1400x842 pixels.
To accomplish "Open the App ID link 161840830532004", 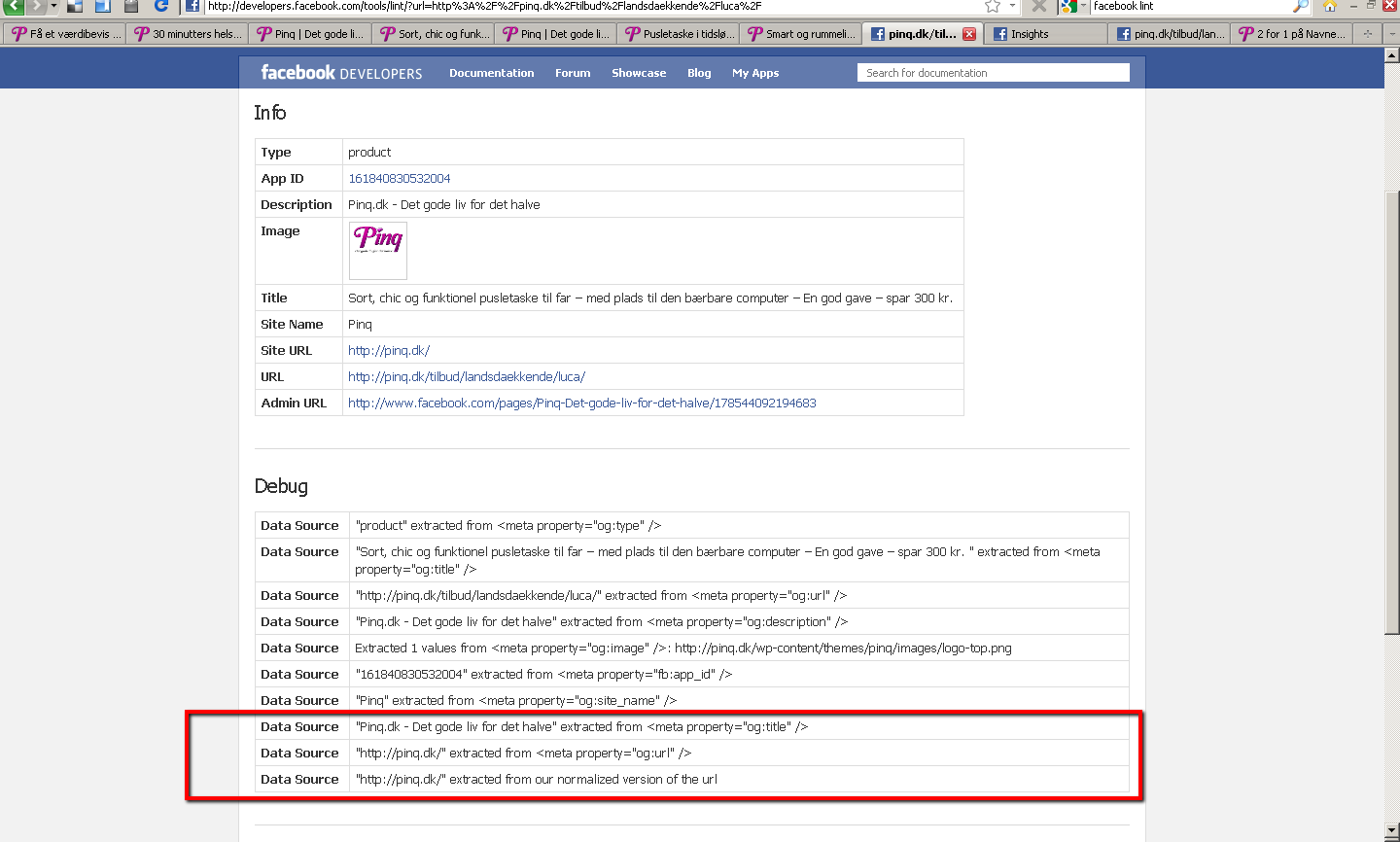I will click(399, 179).
